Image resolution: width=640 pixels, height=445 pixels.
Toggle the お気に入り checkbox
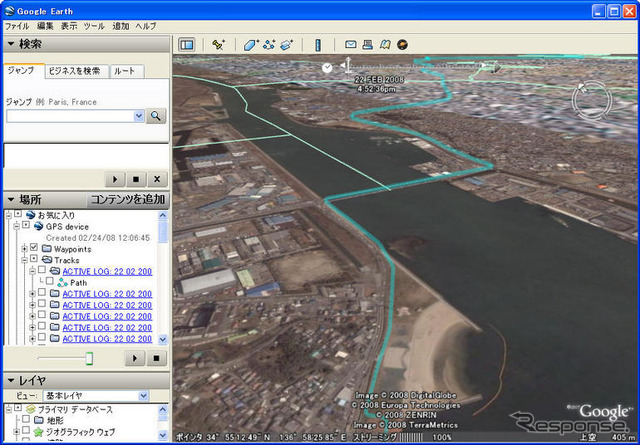pos(18,214)
